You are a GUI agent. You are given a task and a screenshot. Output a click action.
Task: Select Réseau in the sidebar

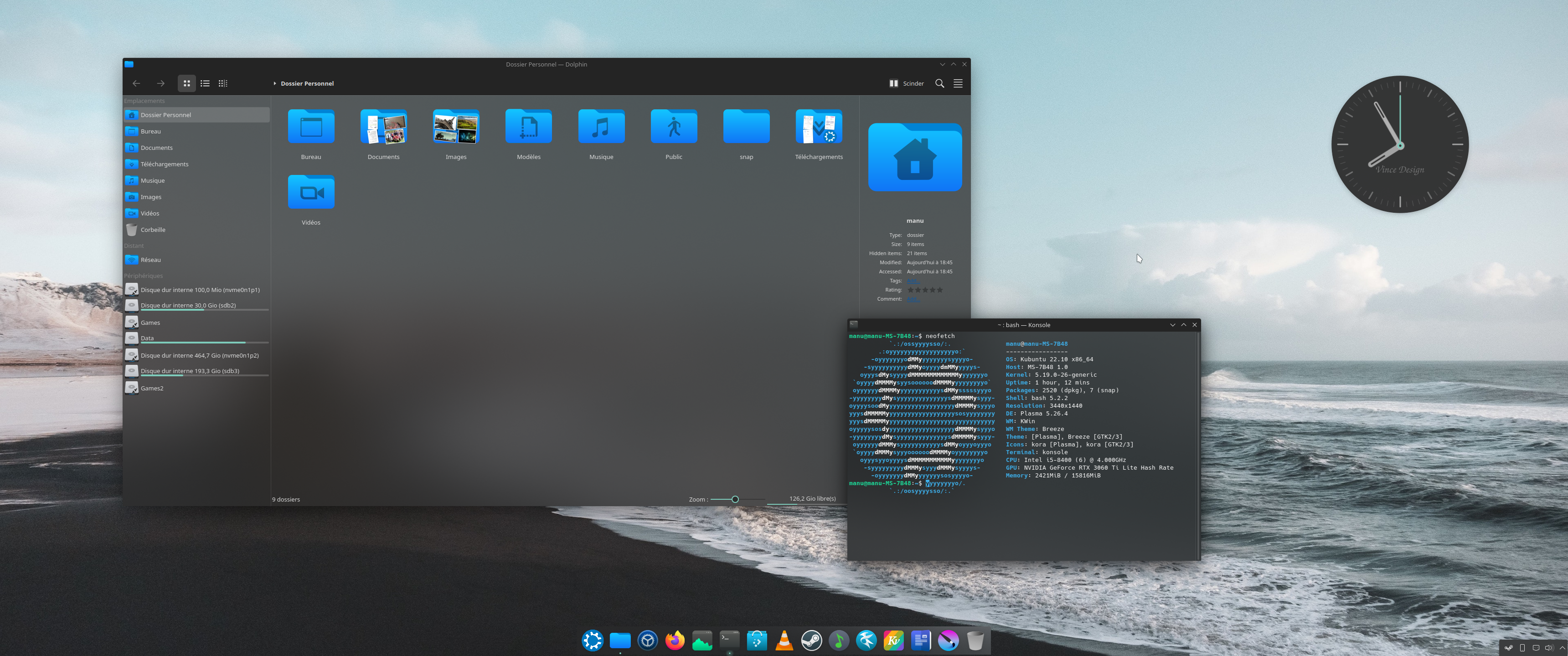(150, 260)
